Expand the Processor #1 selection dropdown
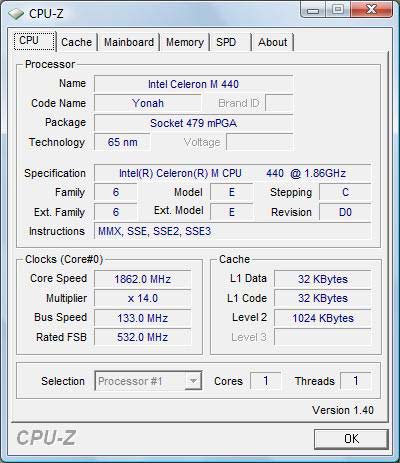400x463 pixels. click(148, 381)
